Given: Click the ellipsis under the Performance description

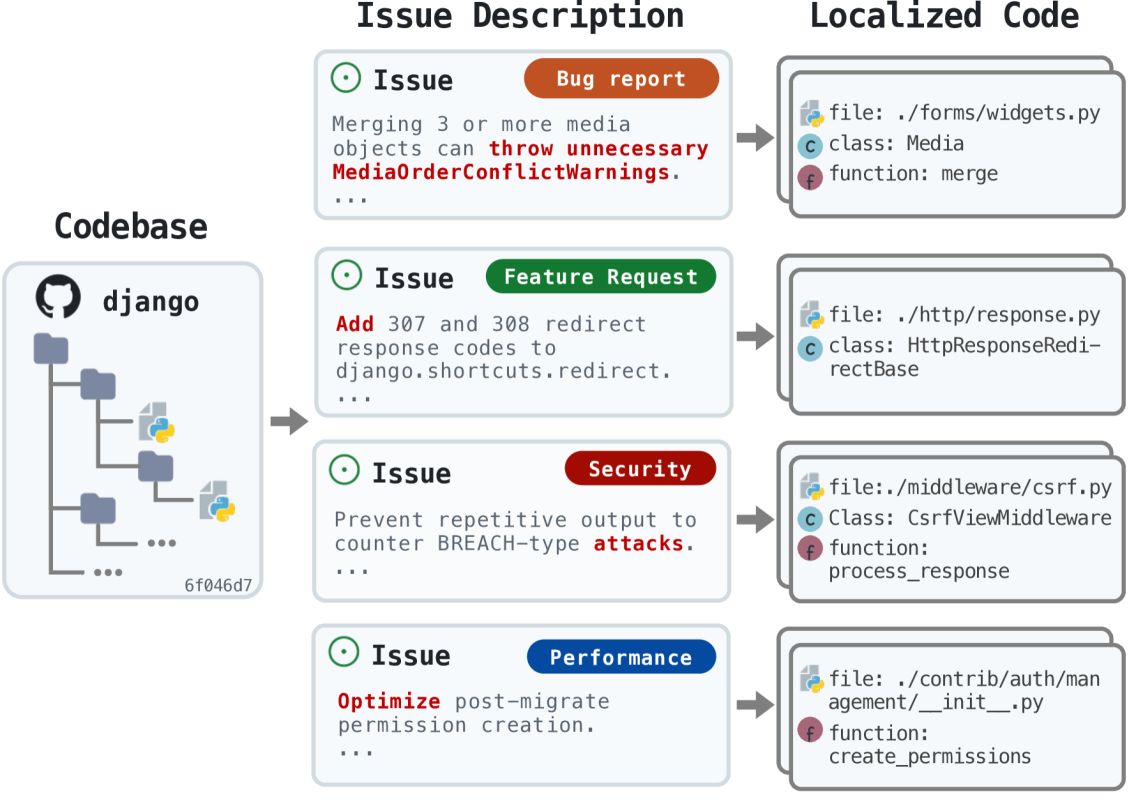Looking at the screenshot, I should point(356,754).
